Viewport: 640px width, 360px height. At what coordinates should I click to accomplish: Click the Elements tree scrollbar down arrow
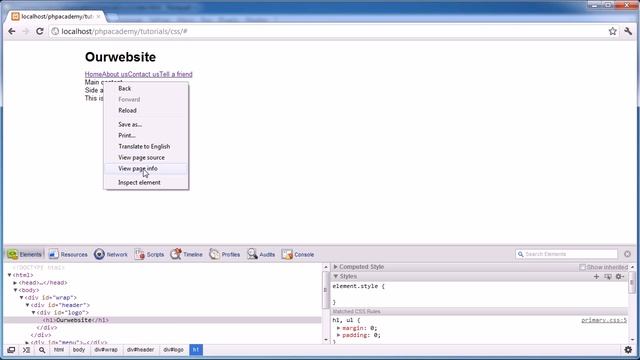coord(326,340)
